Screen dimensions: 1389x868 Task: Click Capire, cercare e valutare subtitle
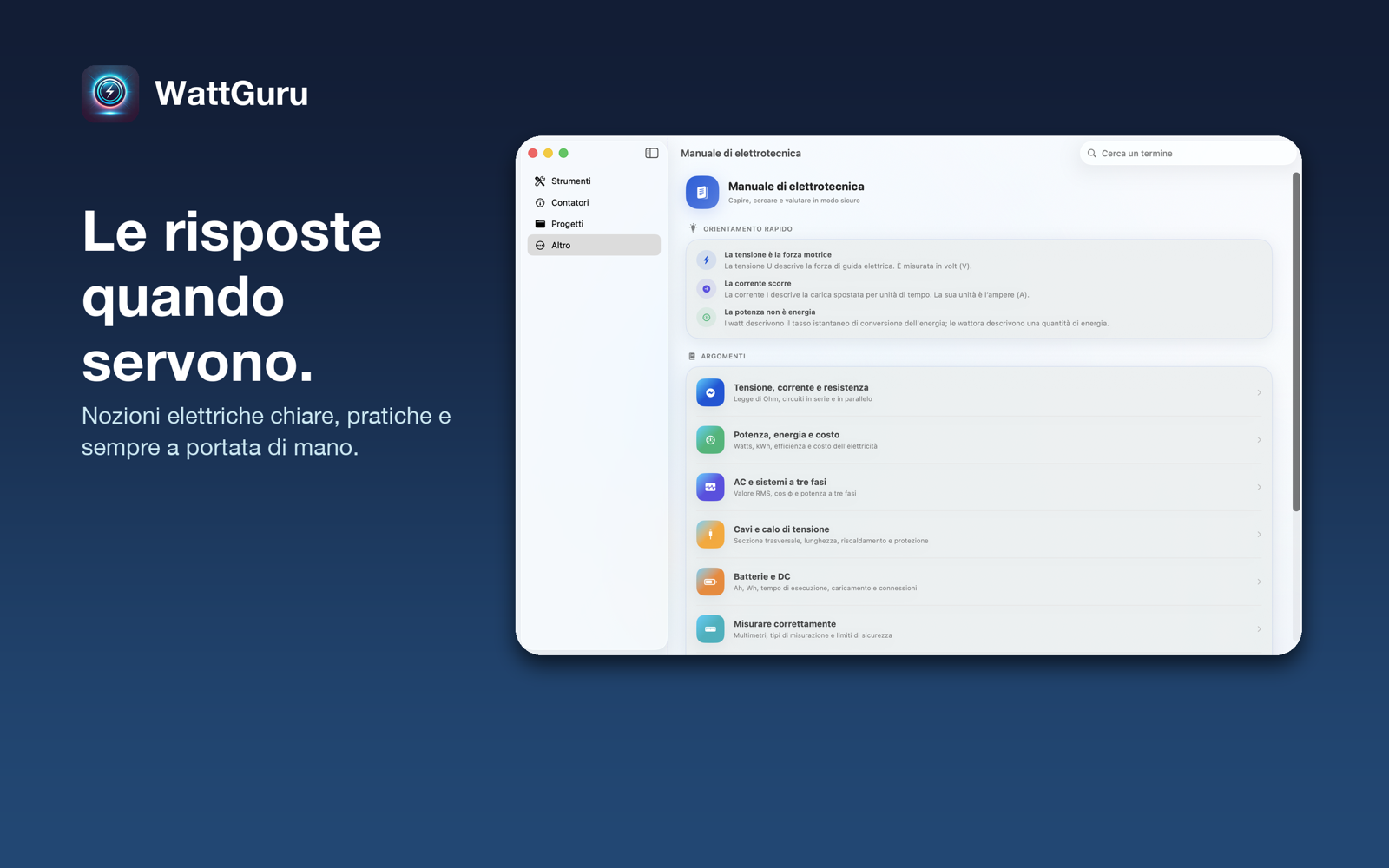click(794, 201)
